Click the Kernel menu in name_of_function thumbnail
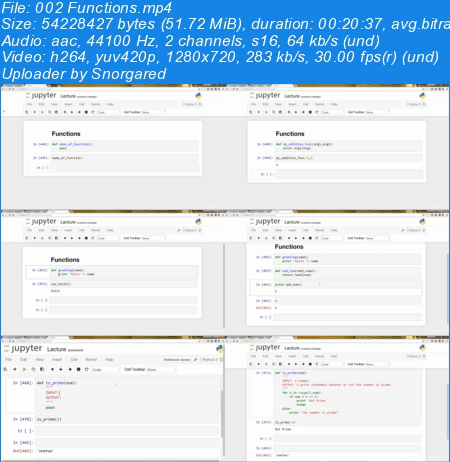 [96, 104]
